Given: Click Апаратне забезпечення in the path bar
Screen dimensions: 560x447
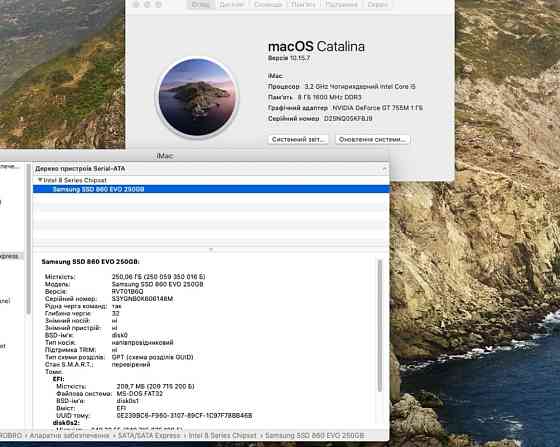Looking at the screenshot, I should [x=69, y=436].
